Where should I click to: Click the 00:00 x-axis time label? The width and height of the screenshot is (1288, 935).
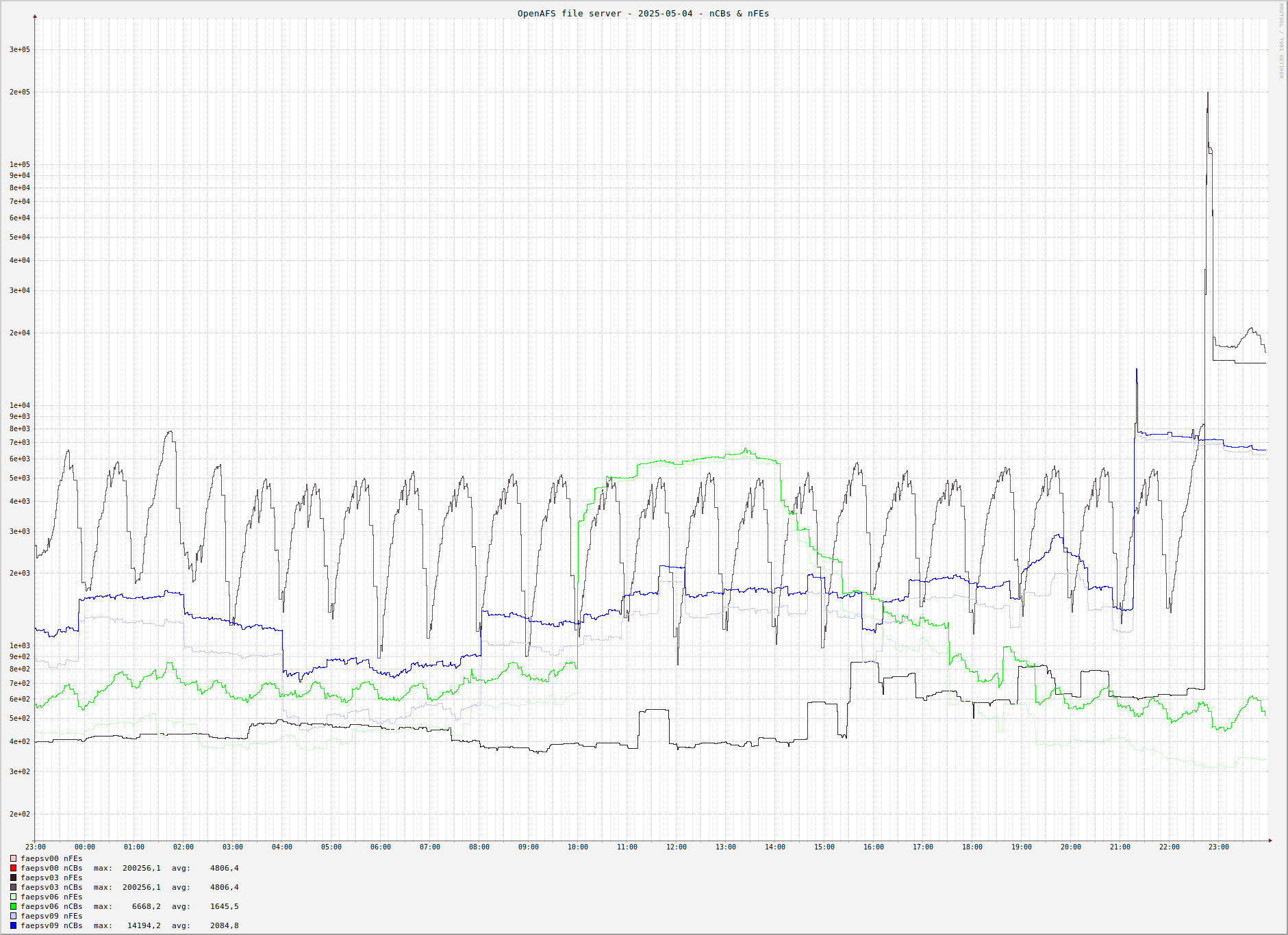point(85,847)
